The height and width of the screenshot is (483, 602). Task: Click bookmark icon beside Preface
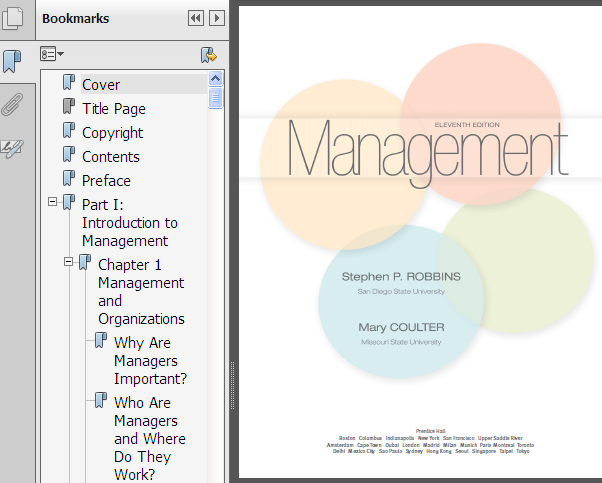click(x=69, y=179)
